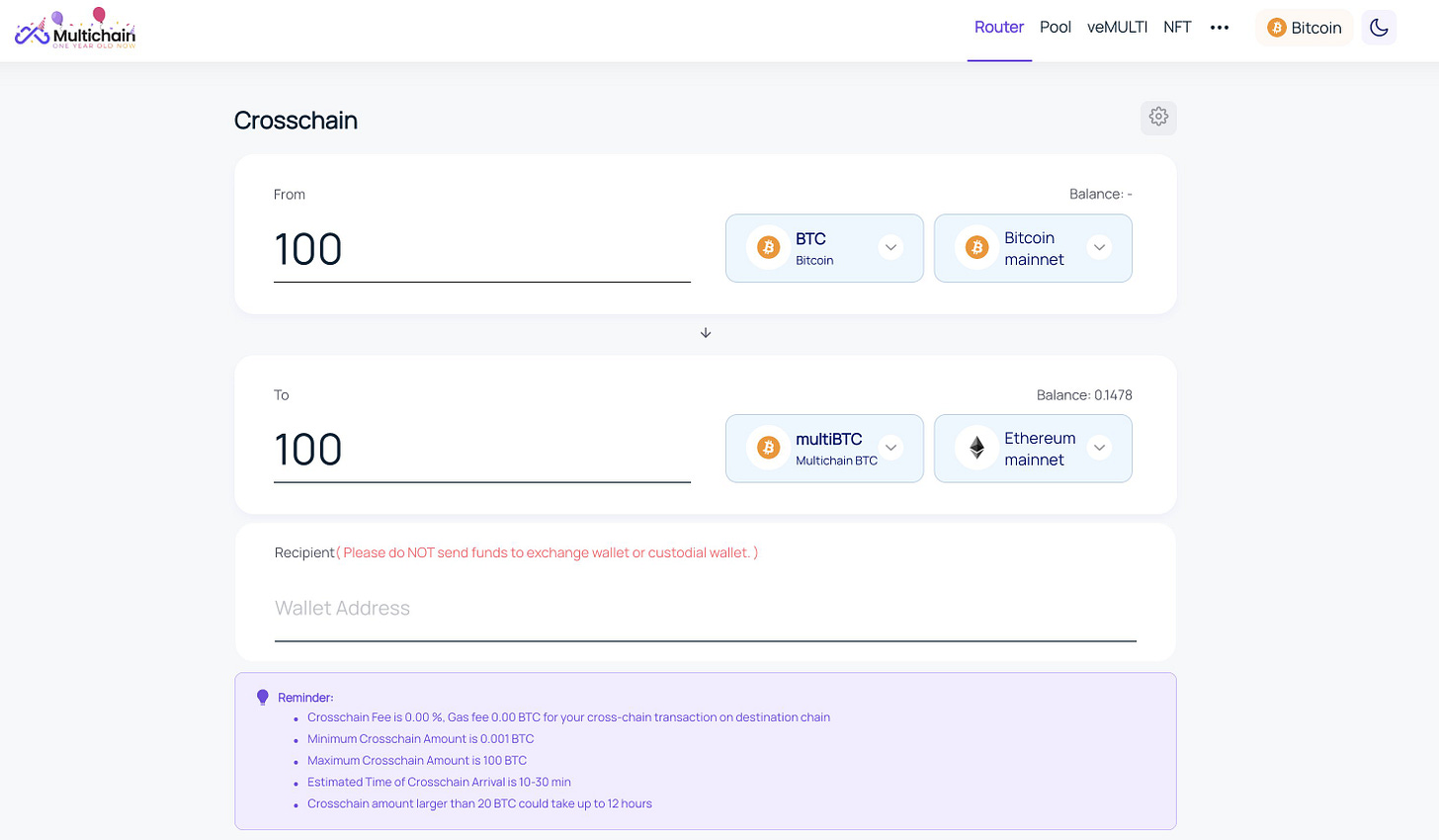Click the red exchange wallet warning text
Screen dimensions: 1439x840
[x=547, y=552]
